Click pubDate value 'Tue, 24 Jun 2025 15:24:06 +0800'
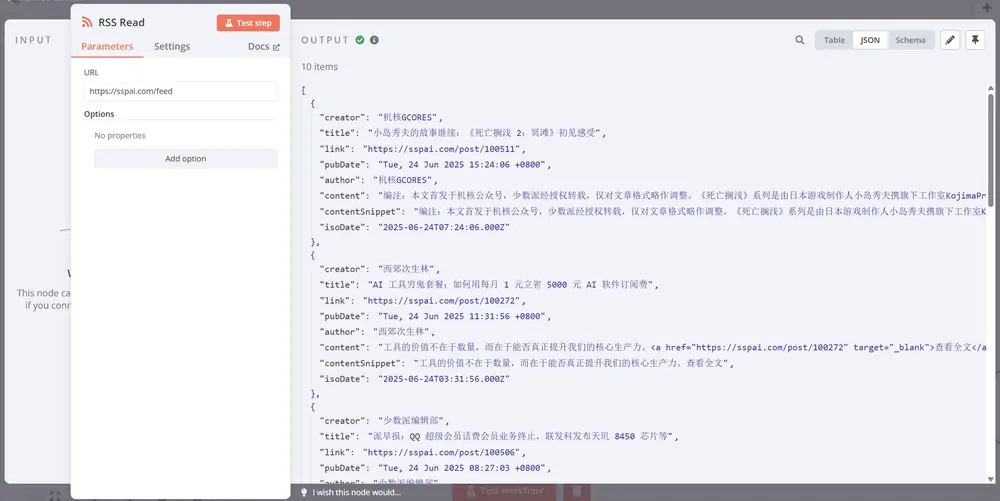 [x=464, y=164]
